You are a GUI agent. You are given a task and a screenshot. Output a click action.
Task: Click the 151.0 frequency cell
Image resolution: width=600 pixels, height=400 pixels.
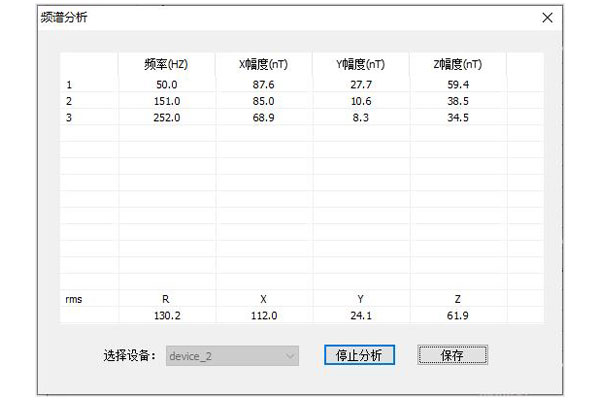pos(166,101)
